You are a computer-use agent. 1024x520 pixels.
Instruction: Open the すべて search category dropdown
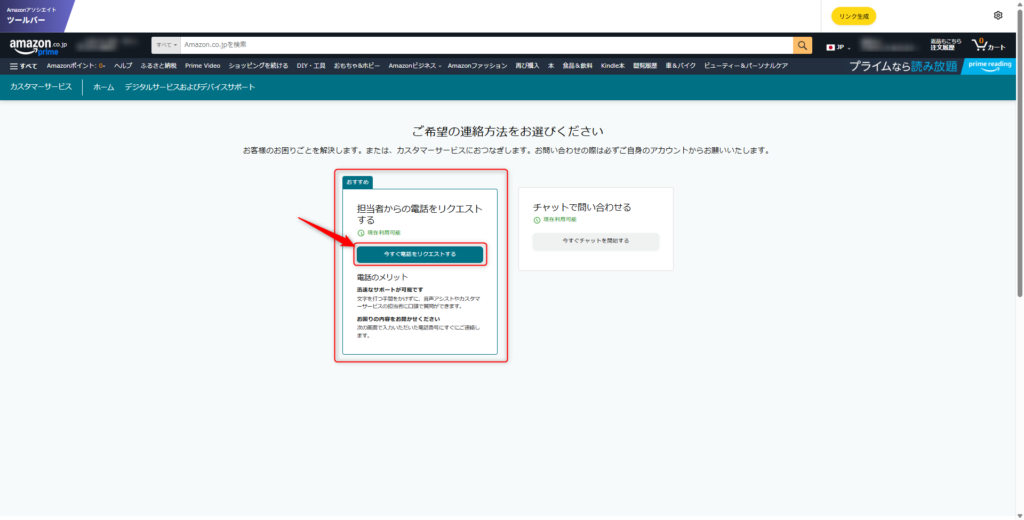pos(166,45)
